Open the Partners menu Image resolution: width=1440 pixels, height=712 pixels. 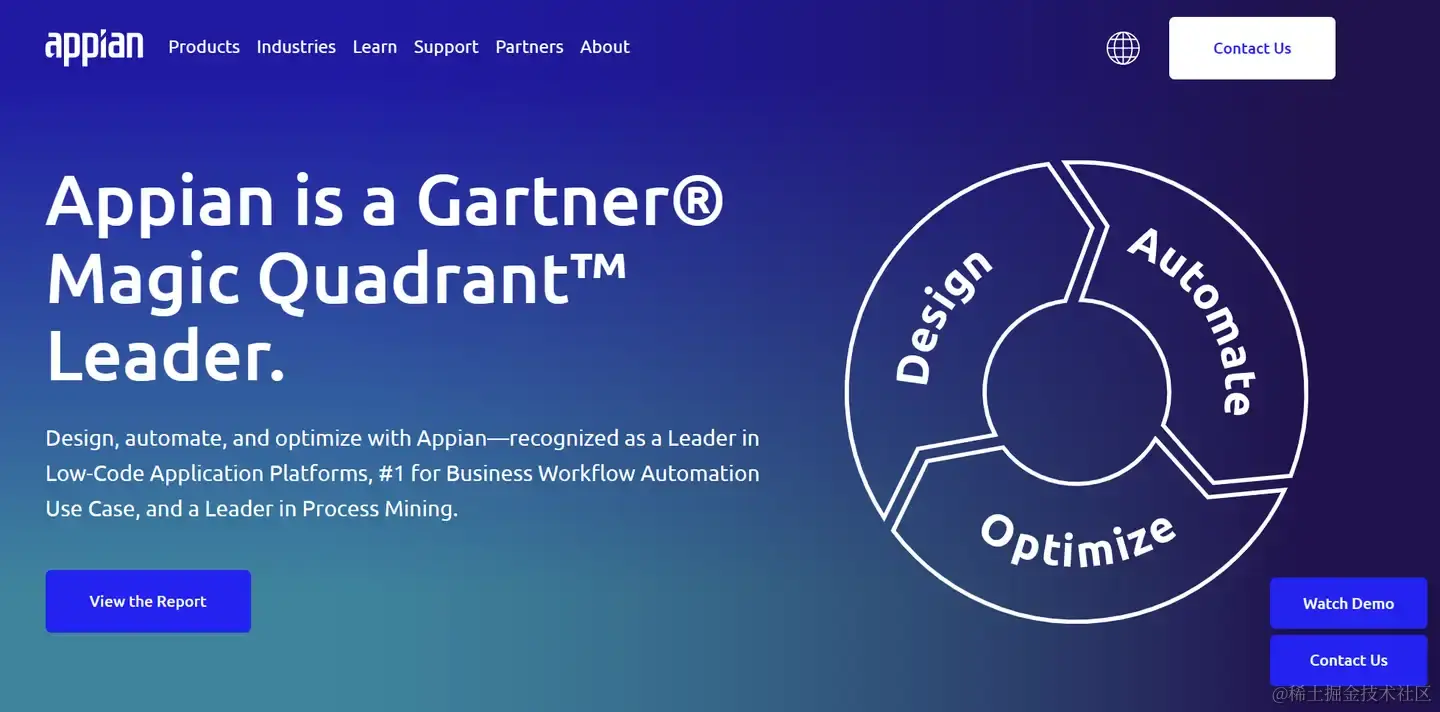coord(529,47)
